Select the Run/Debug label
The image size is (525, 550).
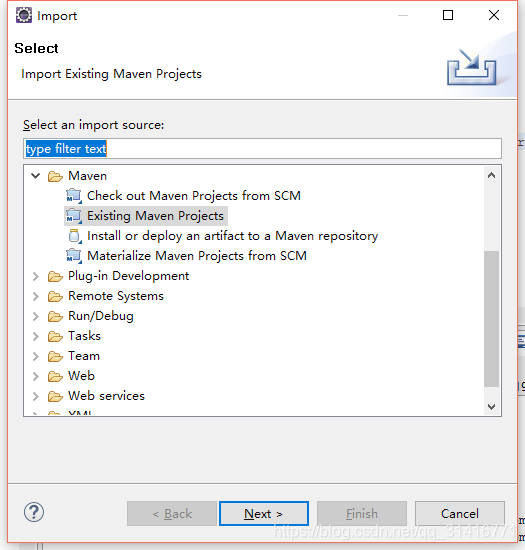point(101,316)
